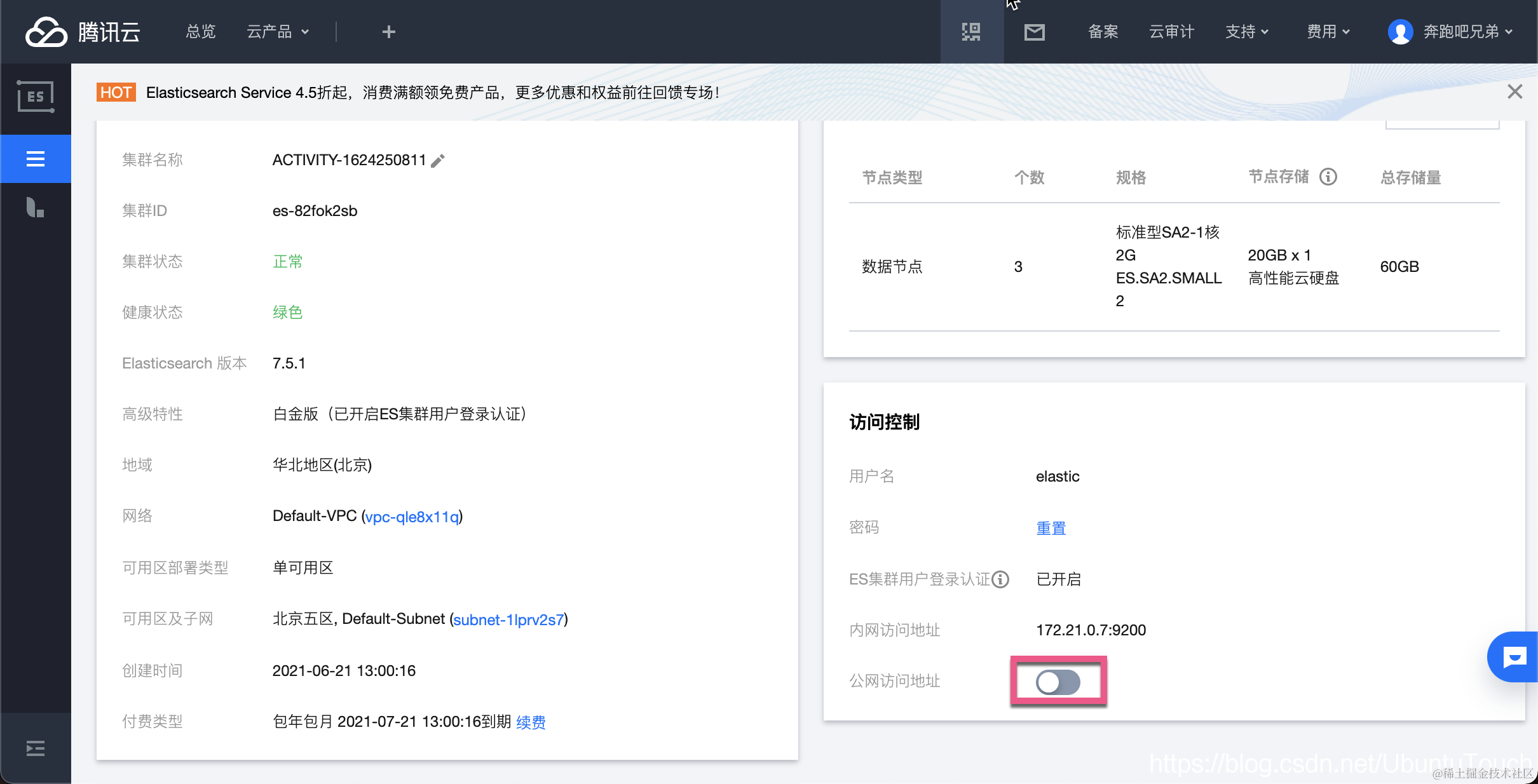Screen dimensions: 1538x784
Task: Open the vpc-qle8x11q network link
Action: pos(412,517)
